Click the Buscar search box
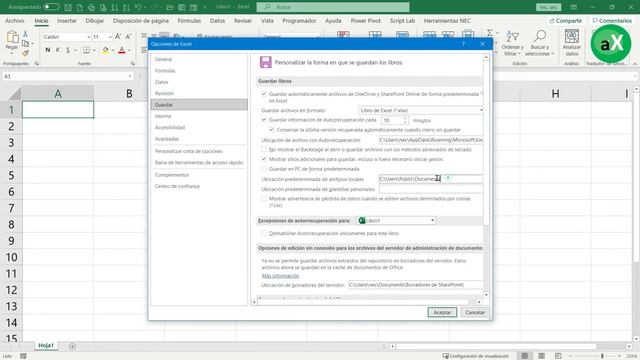Image resolution: width=640 pixels, height=360 pixels. pos(333,7)
